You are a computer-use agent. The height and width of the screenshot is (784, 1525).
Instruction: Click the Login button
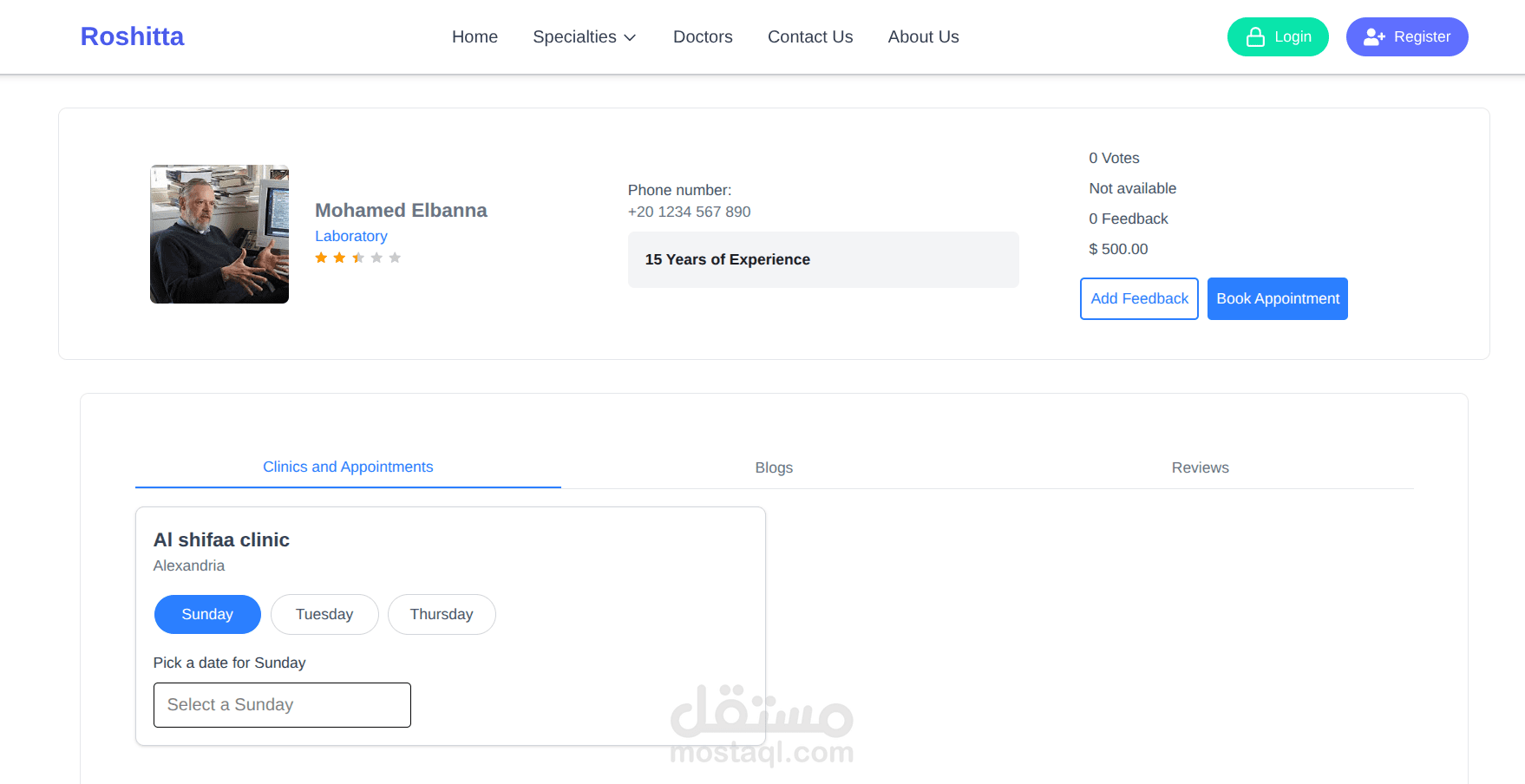1278,36
